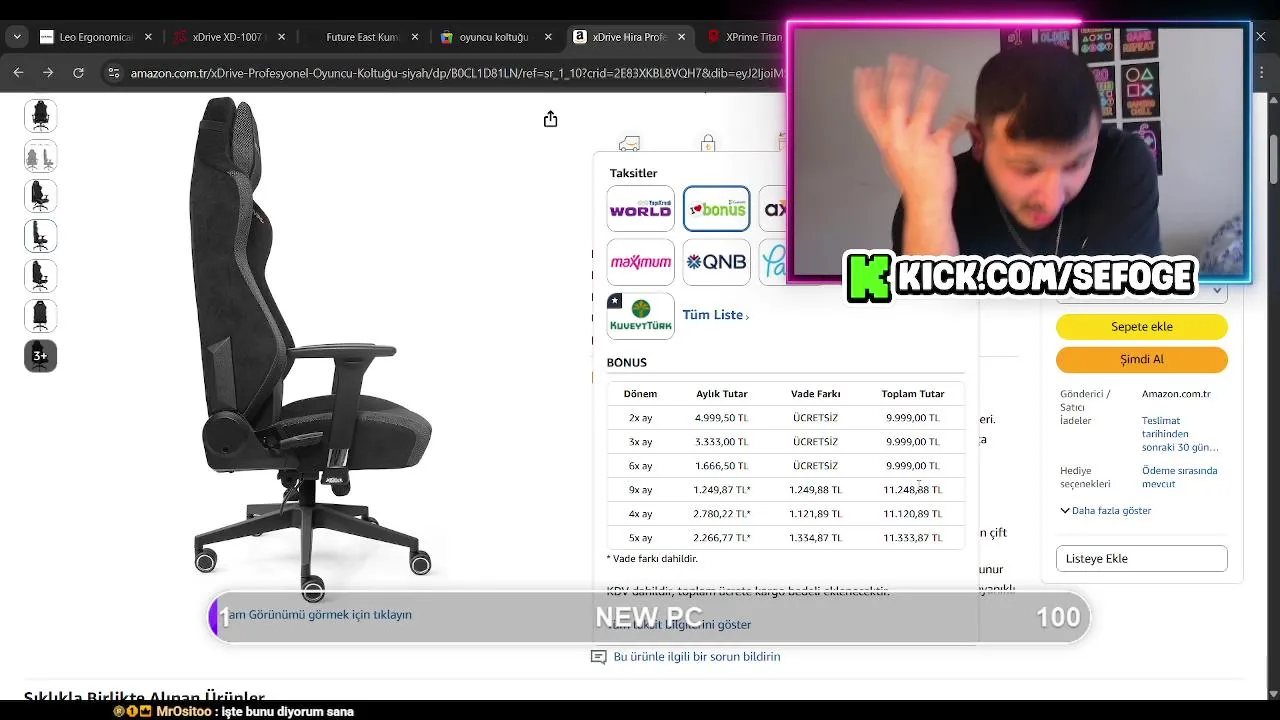Click the Toplam Tutar column header
The height and width of the screenshot is (720, 1280).
912,394
